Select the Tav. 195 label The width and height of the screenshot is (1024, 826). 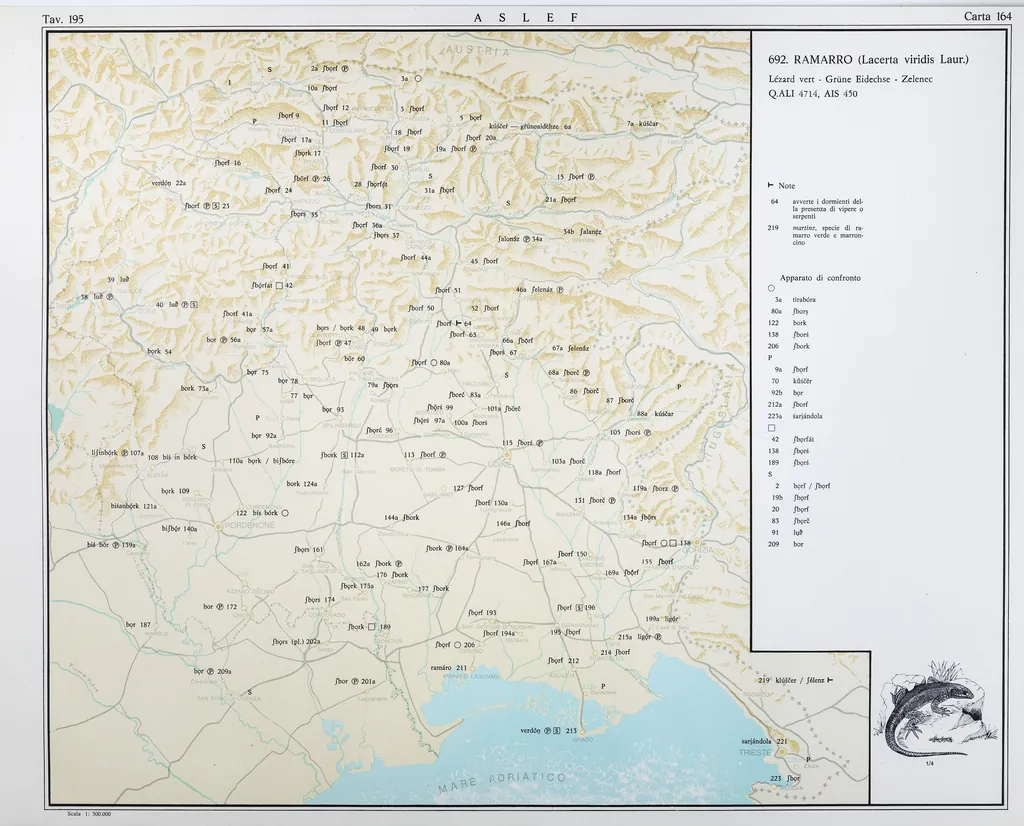[63, 17]
